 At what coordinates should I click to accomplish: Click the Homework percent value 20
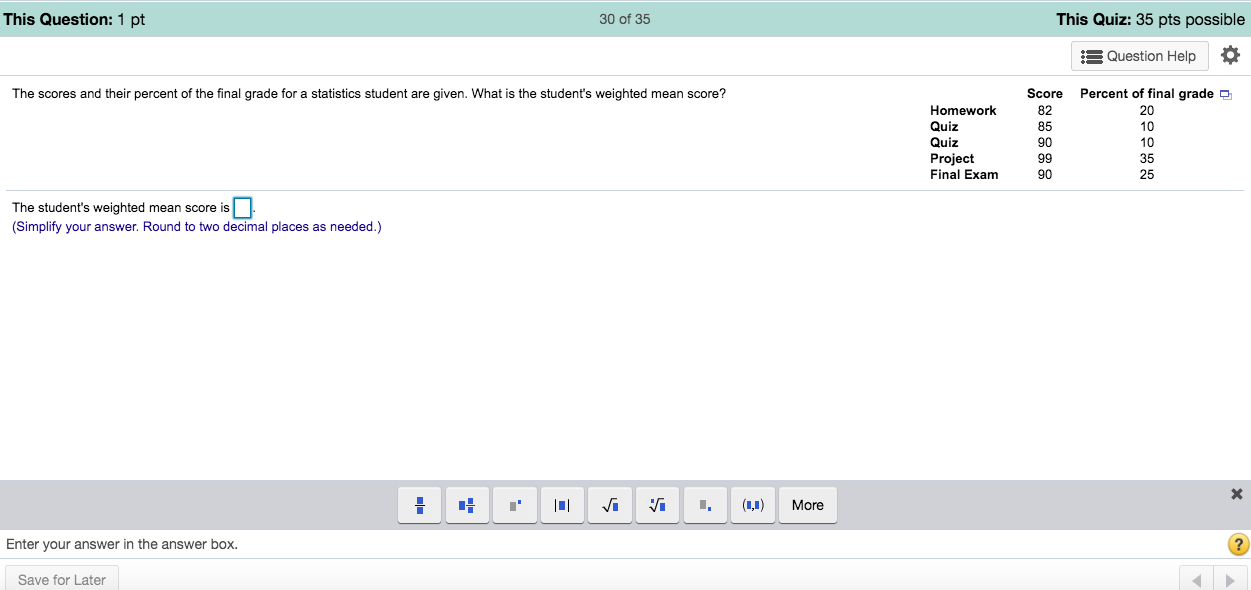(x=1147, y=111)
